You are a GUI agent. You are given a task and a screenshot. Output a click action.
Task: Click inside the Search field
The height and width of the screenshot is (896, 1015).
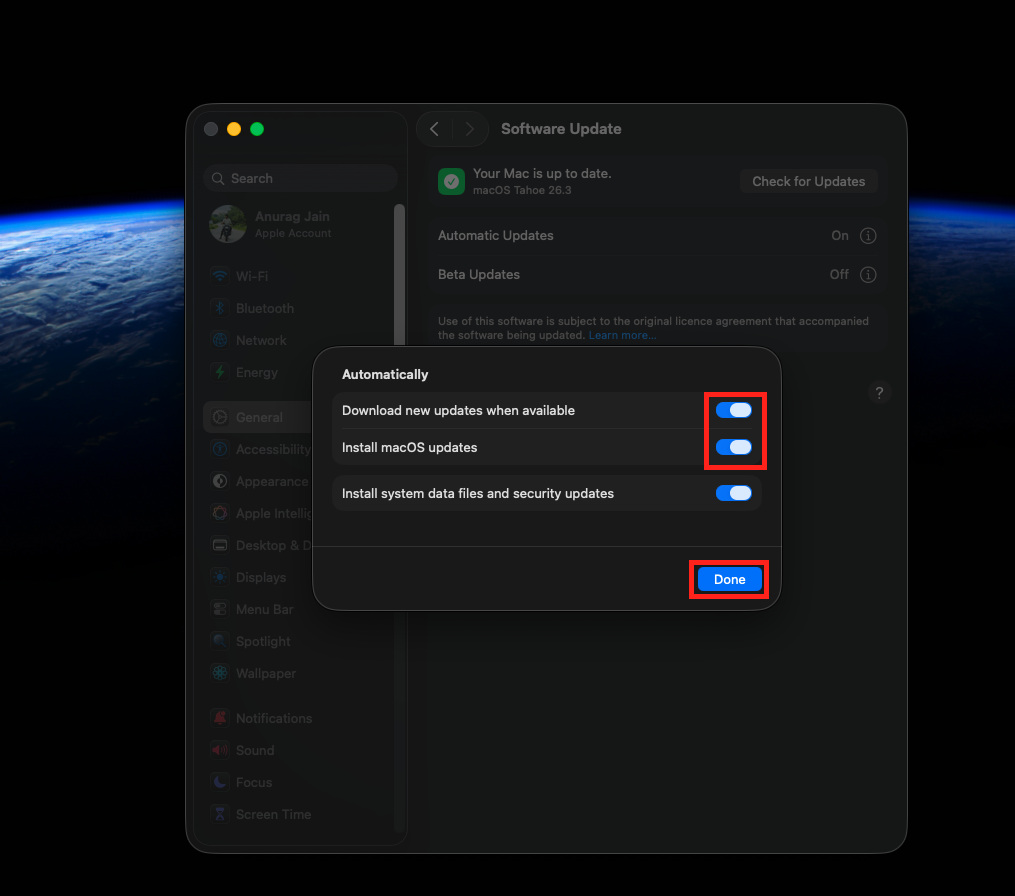[x=300, y=177]
